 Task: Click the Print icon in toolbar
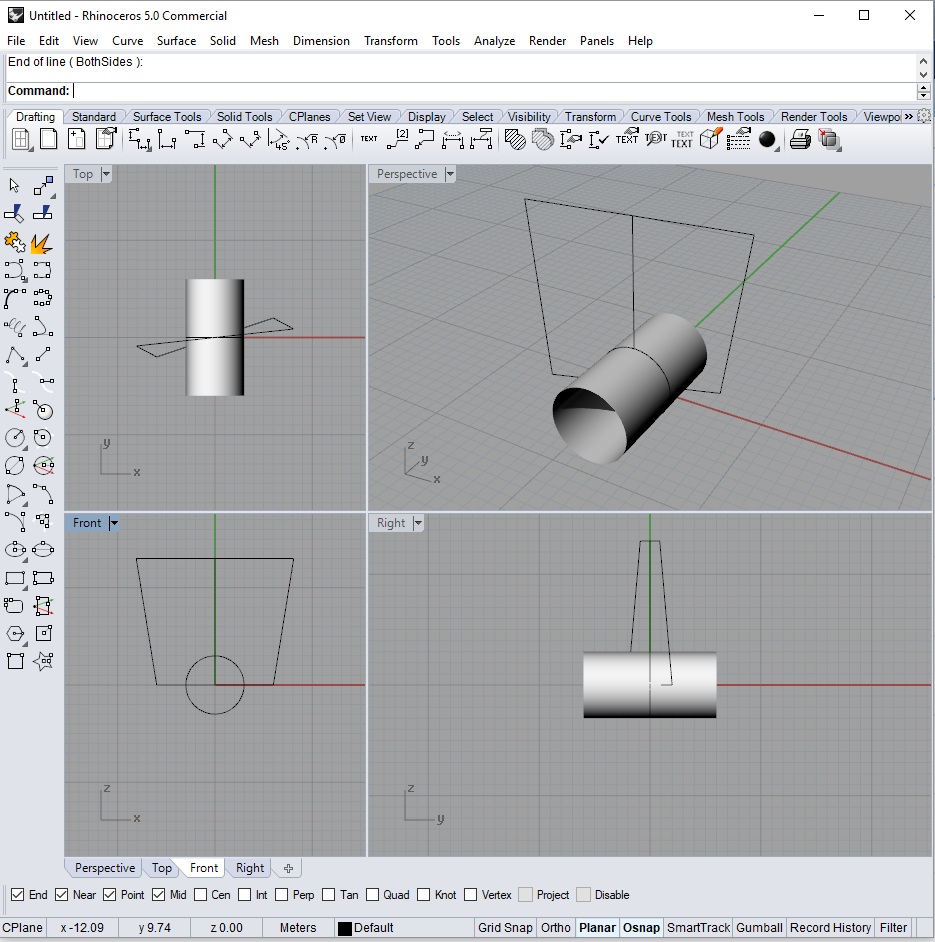[800, 140]
